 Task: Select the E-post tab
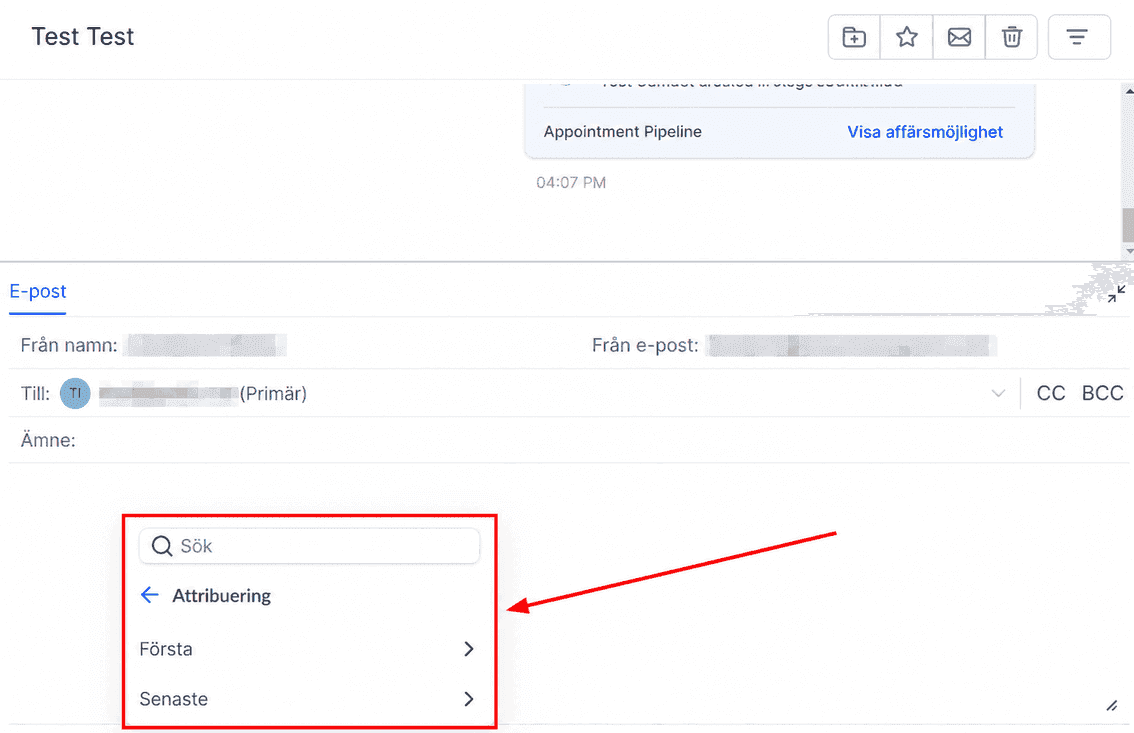38,291
